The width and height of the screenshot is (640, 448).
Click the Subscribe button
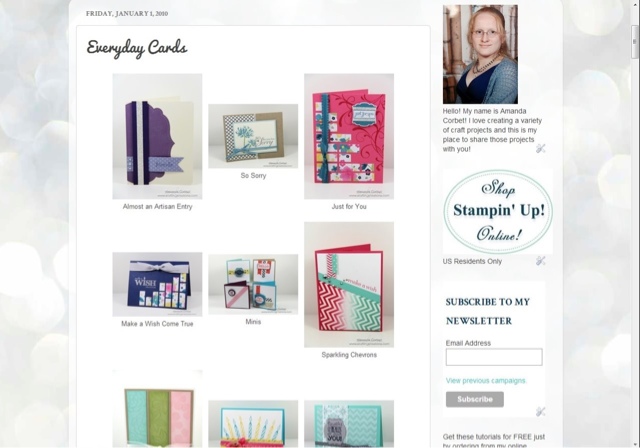coord(475,399)
